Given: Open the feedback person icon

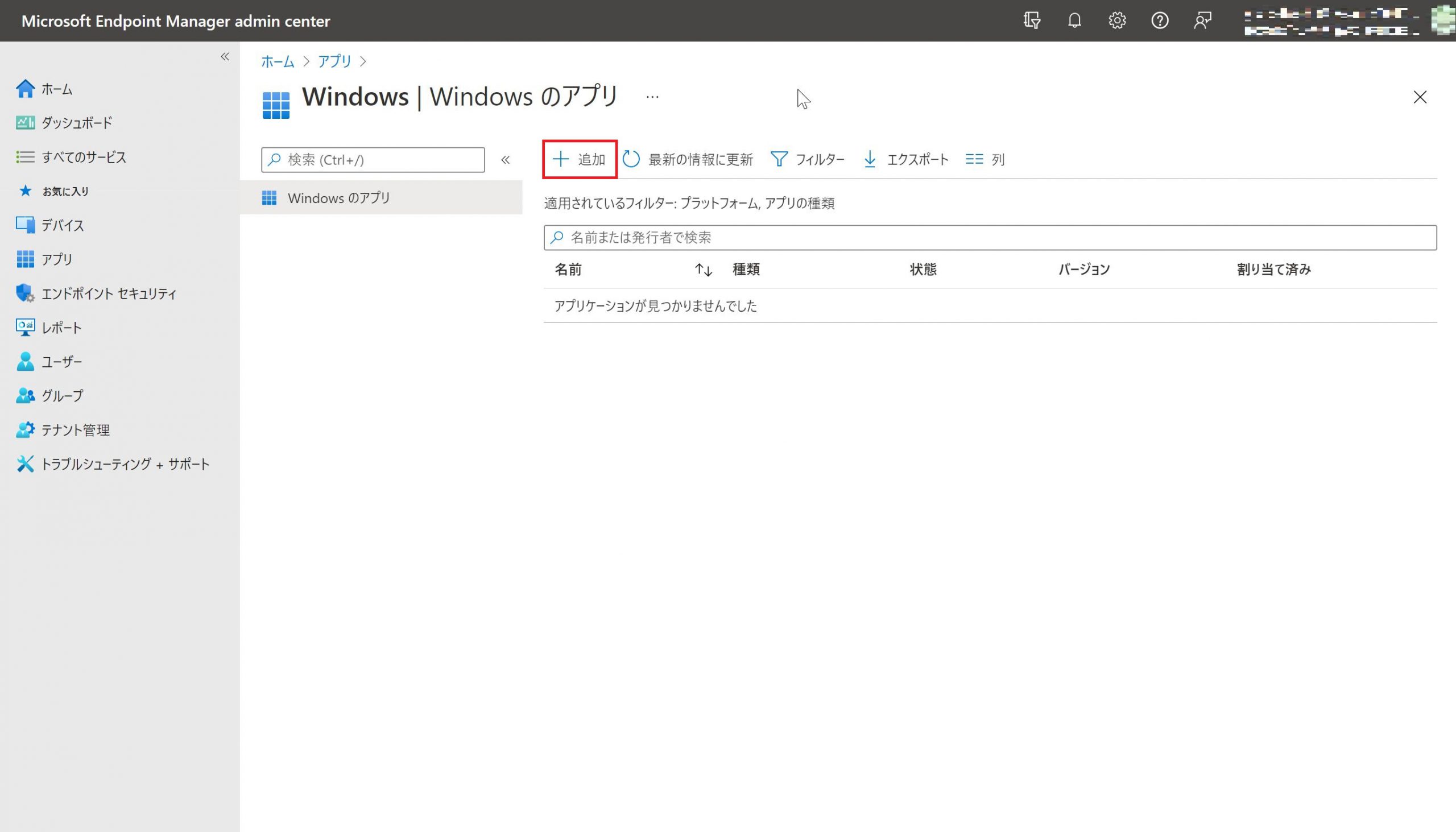Looking at the screenshot, I should coord(1202,21).
